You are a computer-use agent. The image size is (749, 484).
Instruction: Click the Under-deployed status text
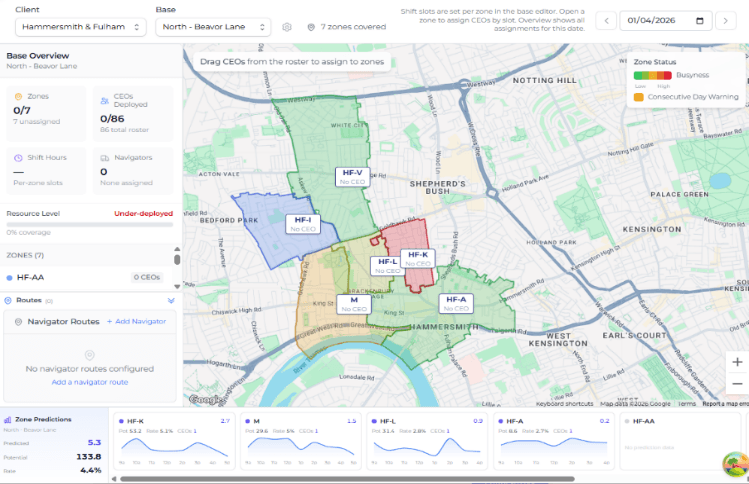tap(143, 214)
